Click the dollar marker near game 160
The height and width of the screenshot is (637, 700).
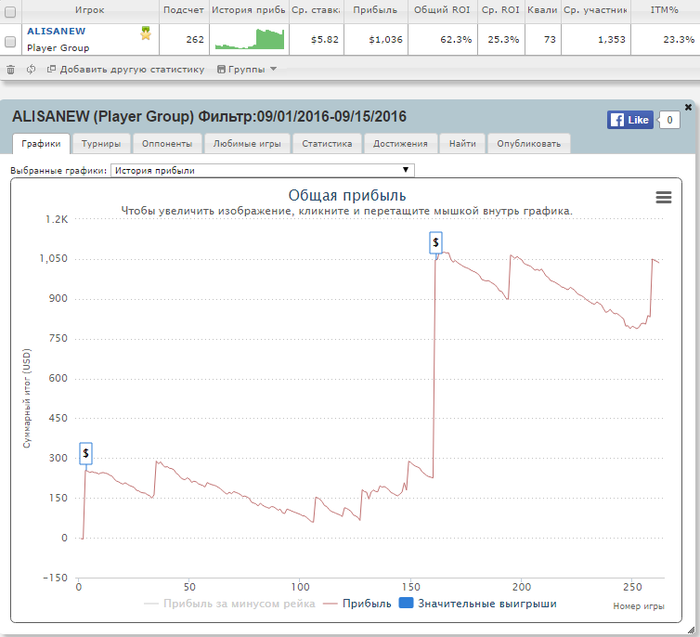(x=436, y=243)
